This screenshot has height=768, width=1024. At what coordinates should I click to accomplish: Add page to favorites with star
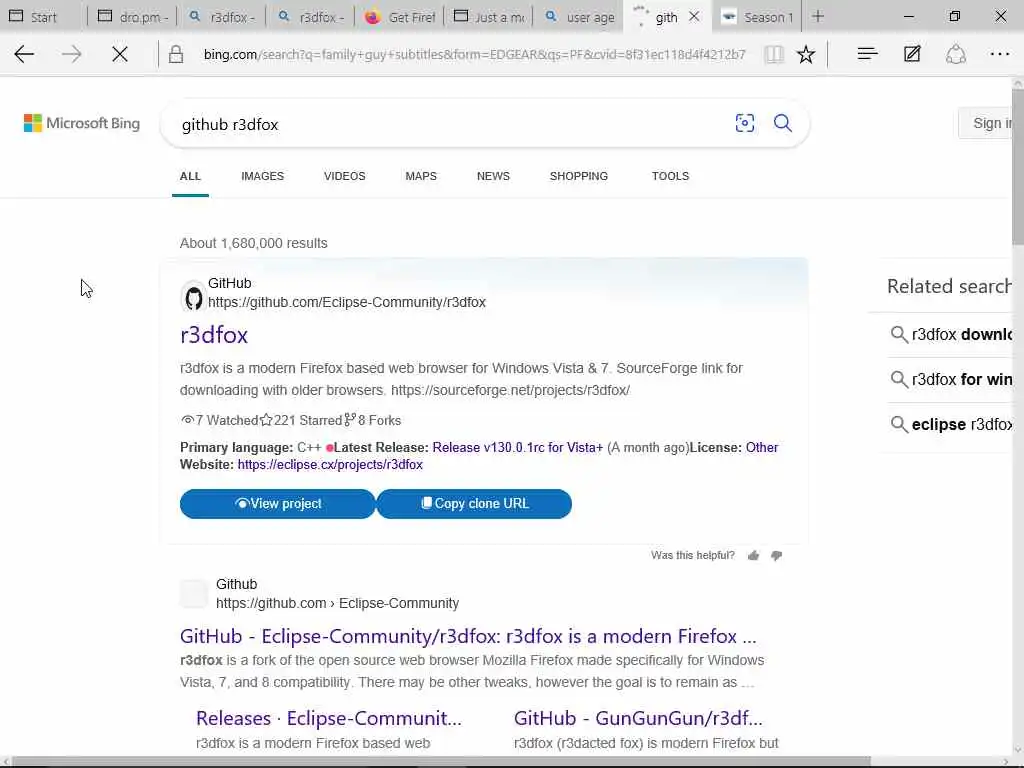point(806,54)
